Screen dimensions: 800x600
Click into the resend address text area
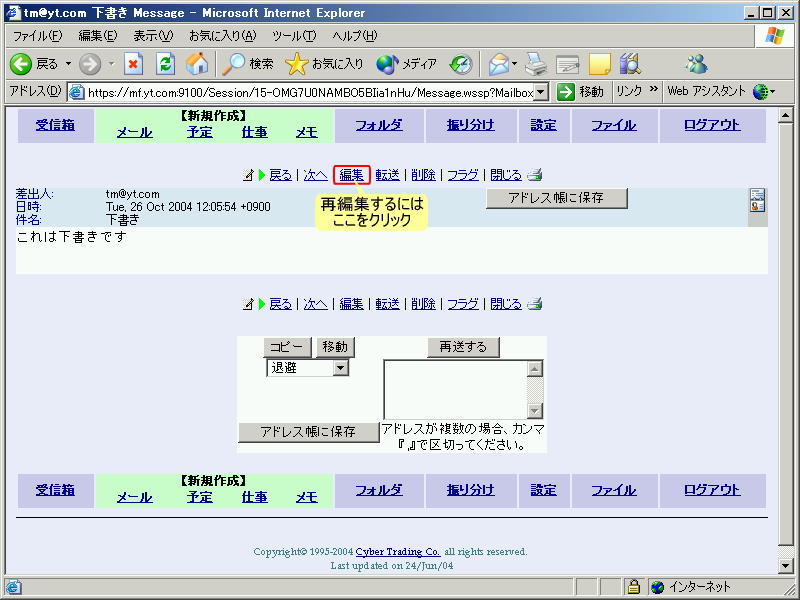[455, 389]
